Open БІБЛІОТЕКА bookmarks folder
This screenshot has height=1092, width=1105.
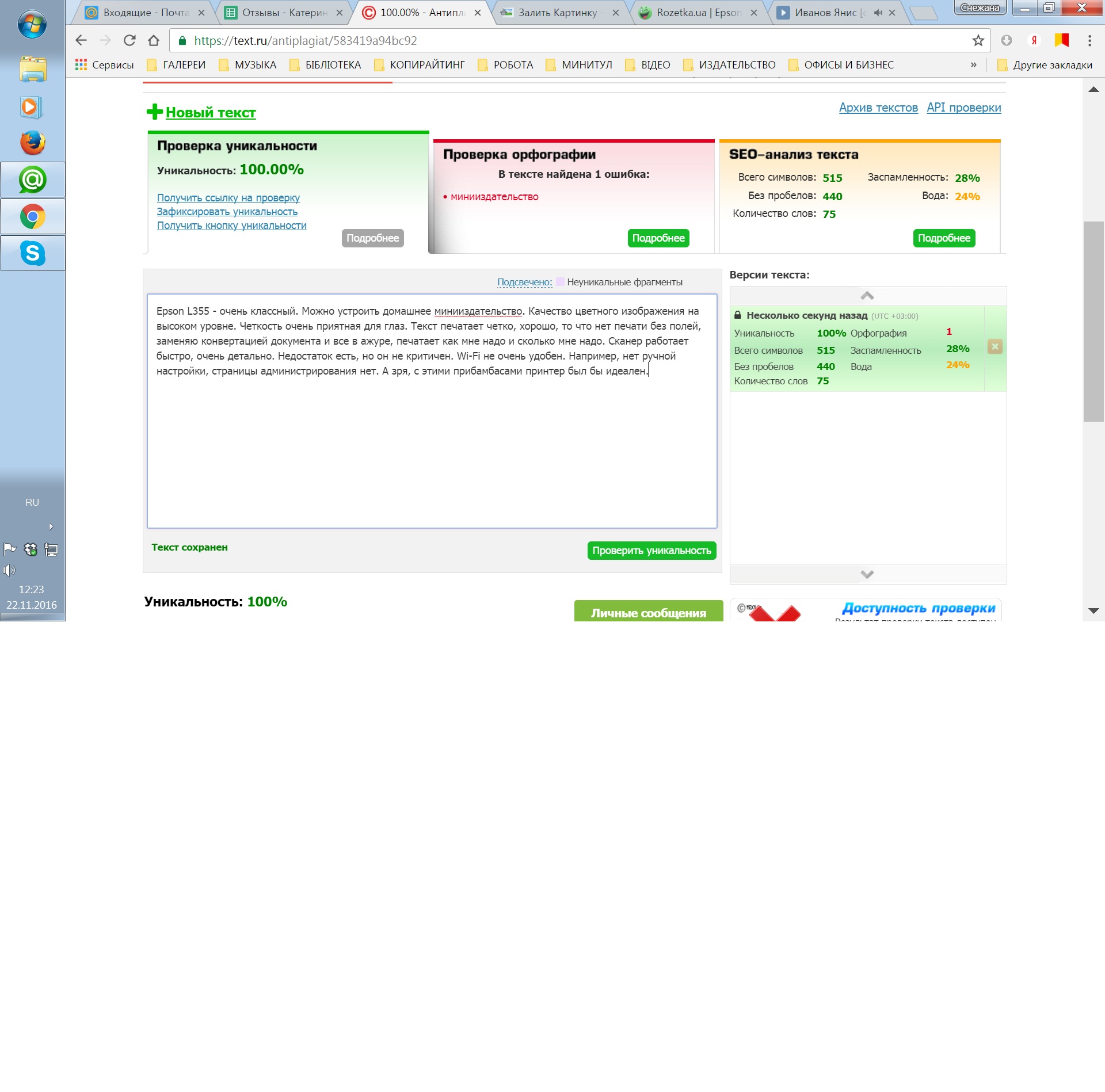click(325, 65)
